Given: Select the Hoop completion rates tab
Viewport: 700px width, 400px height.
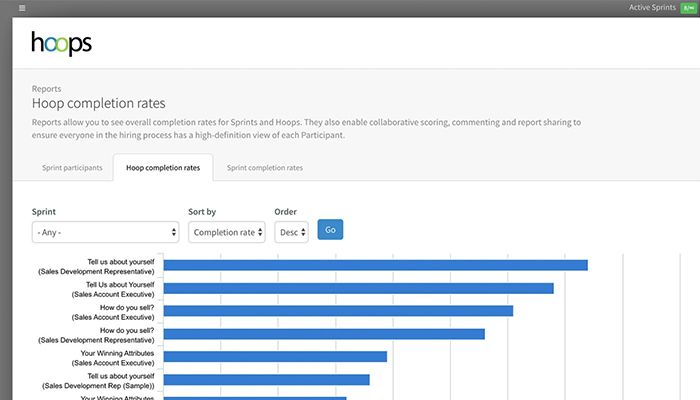Looking at the screenshot, I should 162,168.
